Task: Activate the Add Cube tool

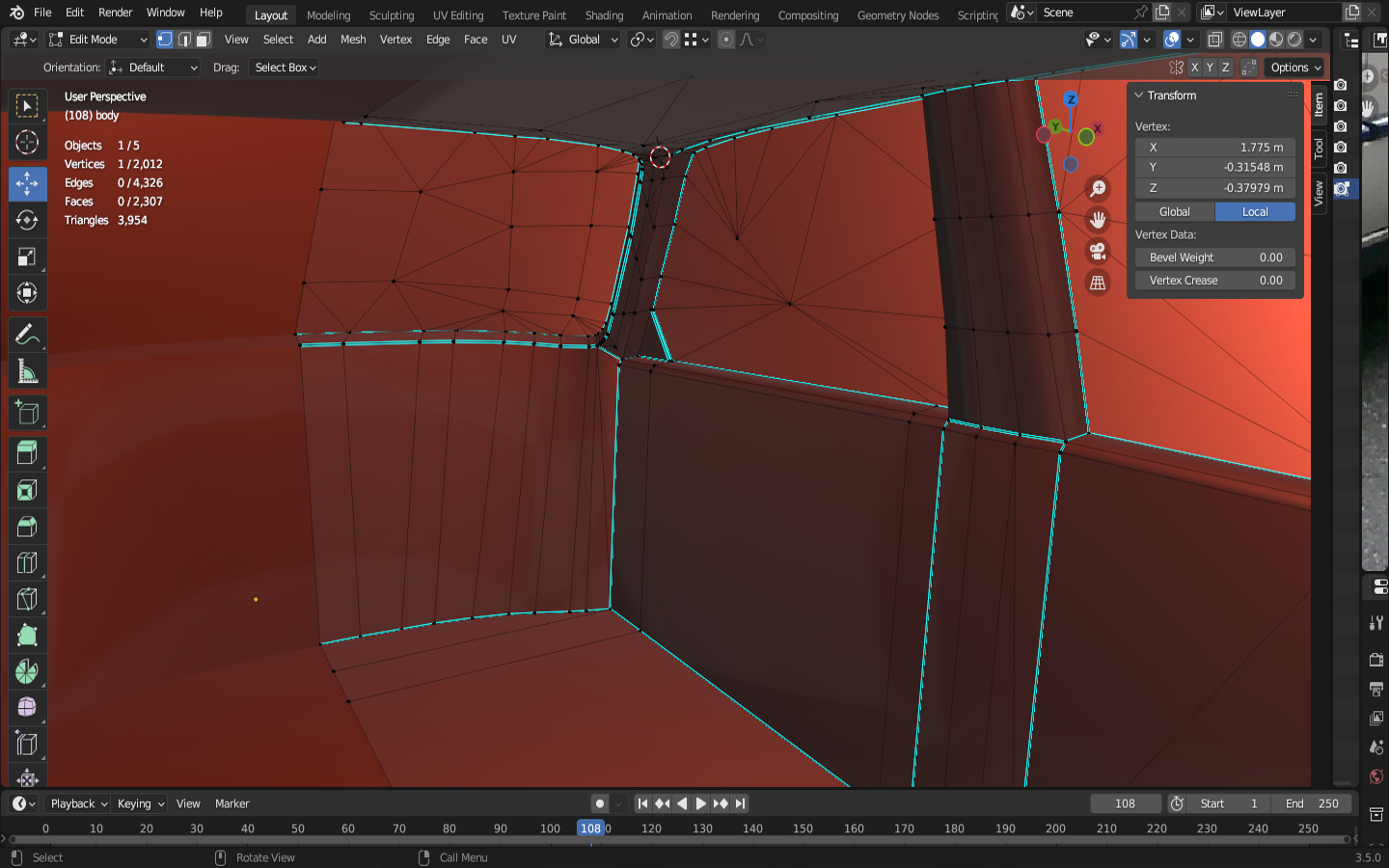Action: click(27, 413)
